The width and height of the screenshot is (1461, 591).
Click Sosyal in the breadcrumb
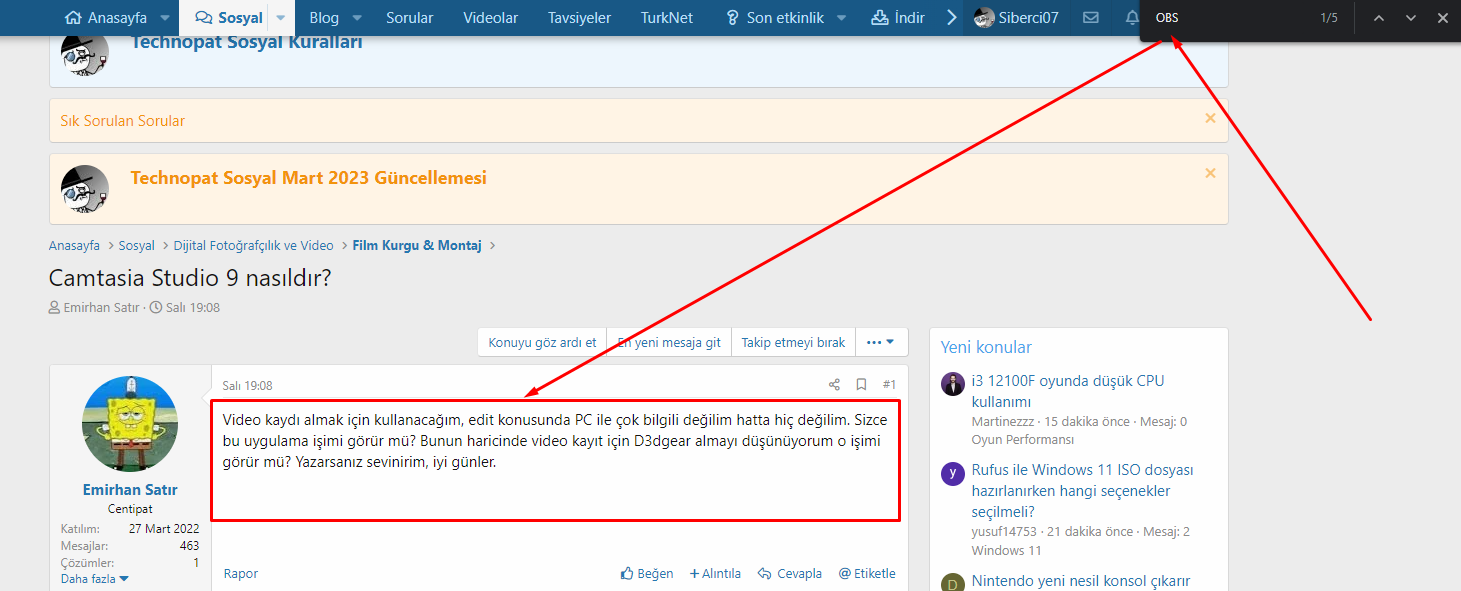click(x=137, y=245)
